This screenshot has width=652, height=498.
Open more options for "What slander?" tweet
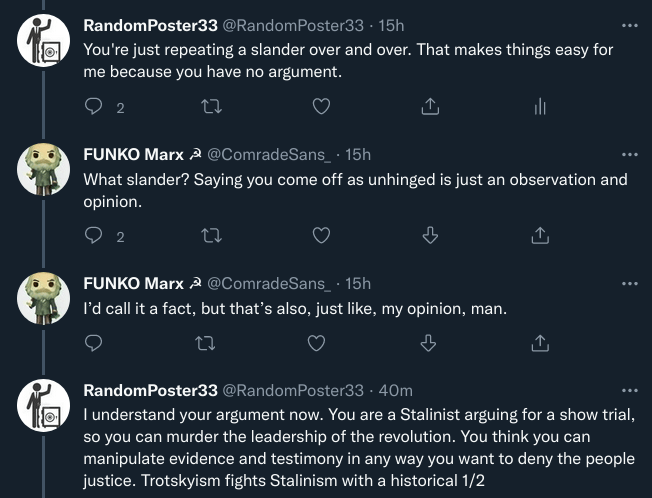pos(629,154)
